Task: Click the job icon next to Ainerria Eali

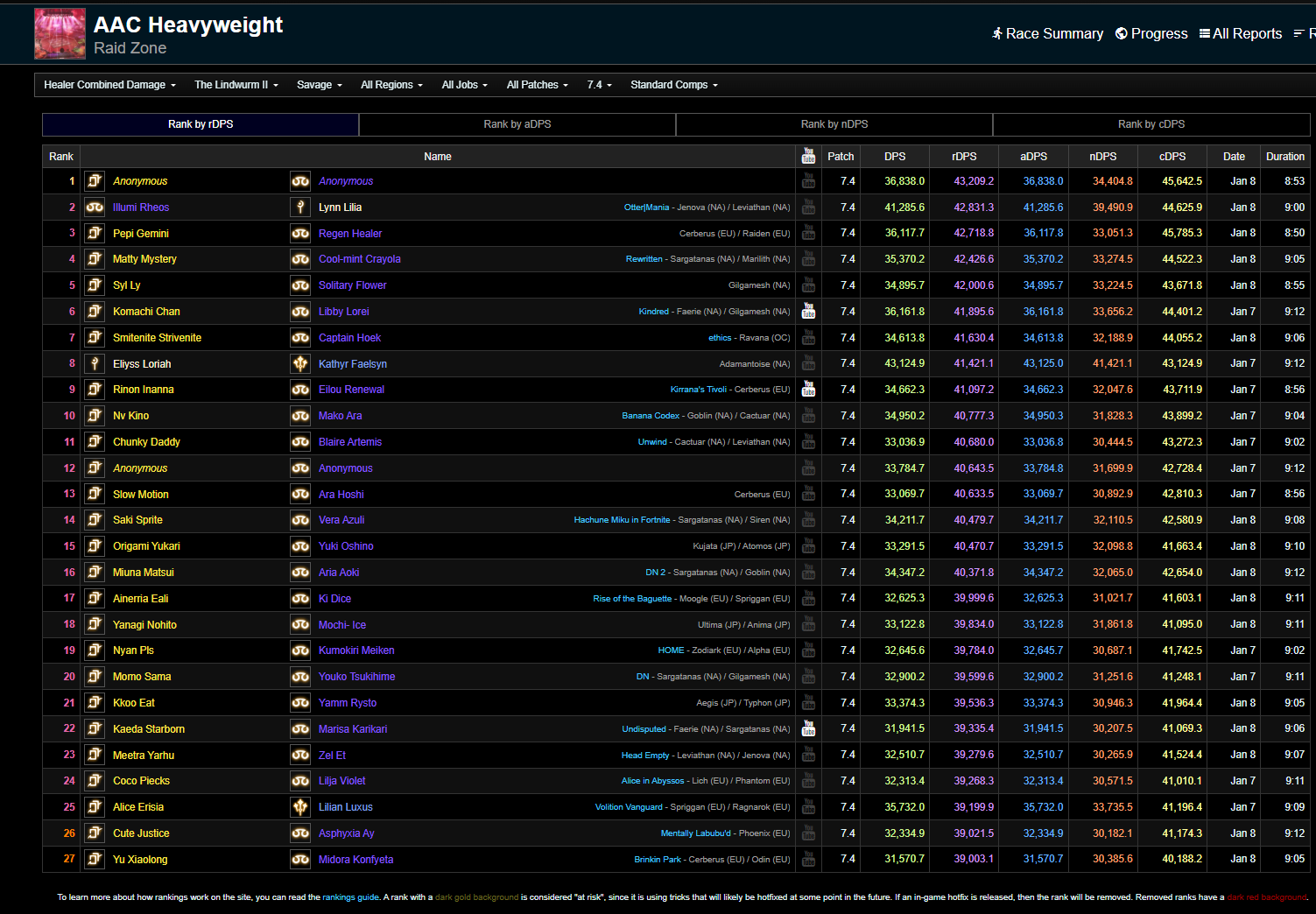Action: [x=95, y=598]
